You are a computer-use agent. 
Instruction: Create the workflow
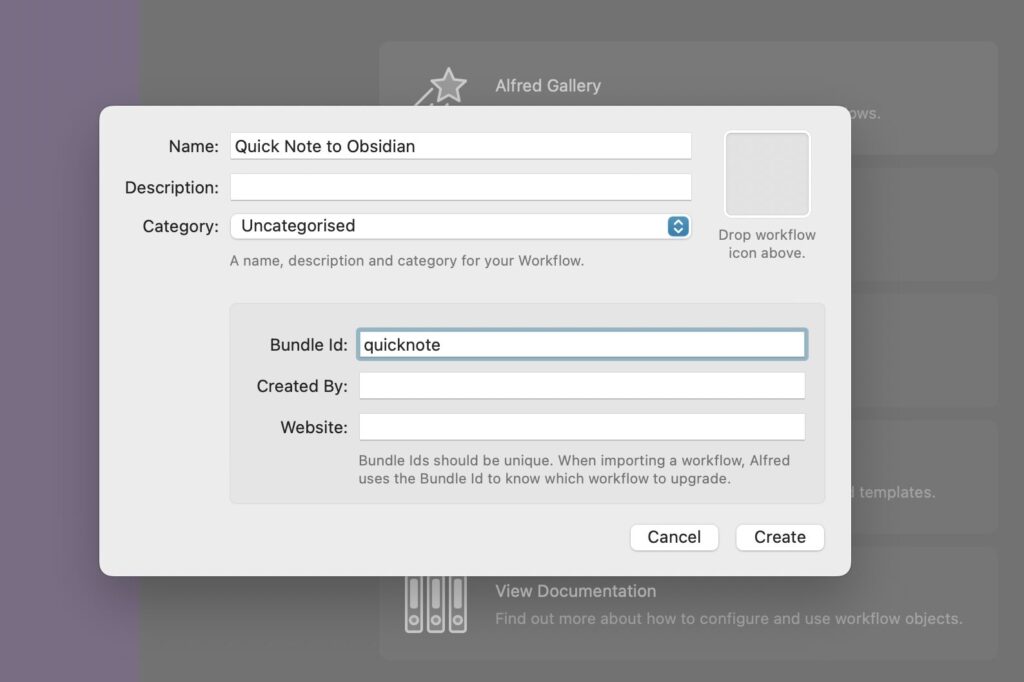[x=780, y=537]
